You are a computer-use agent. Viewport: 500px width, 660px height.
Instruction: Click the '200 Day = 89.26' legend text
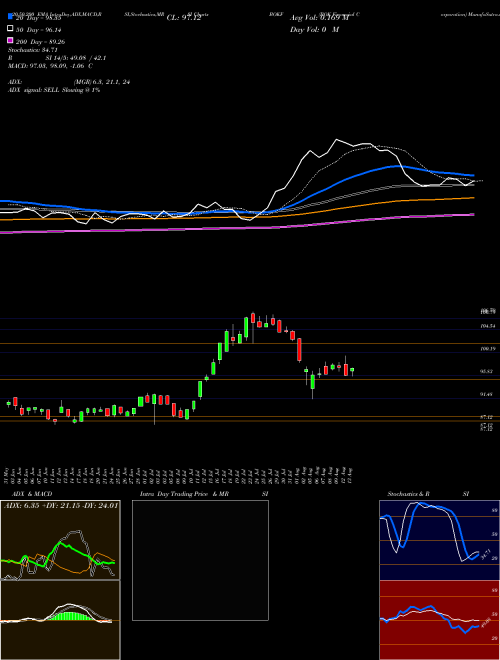[40, 42]
